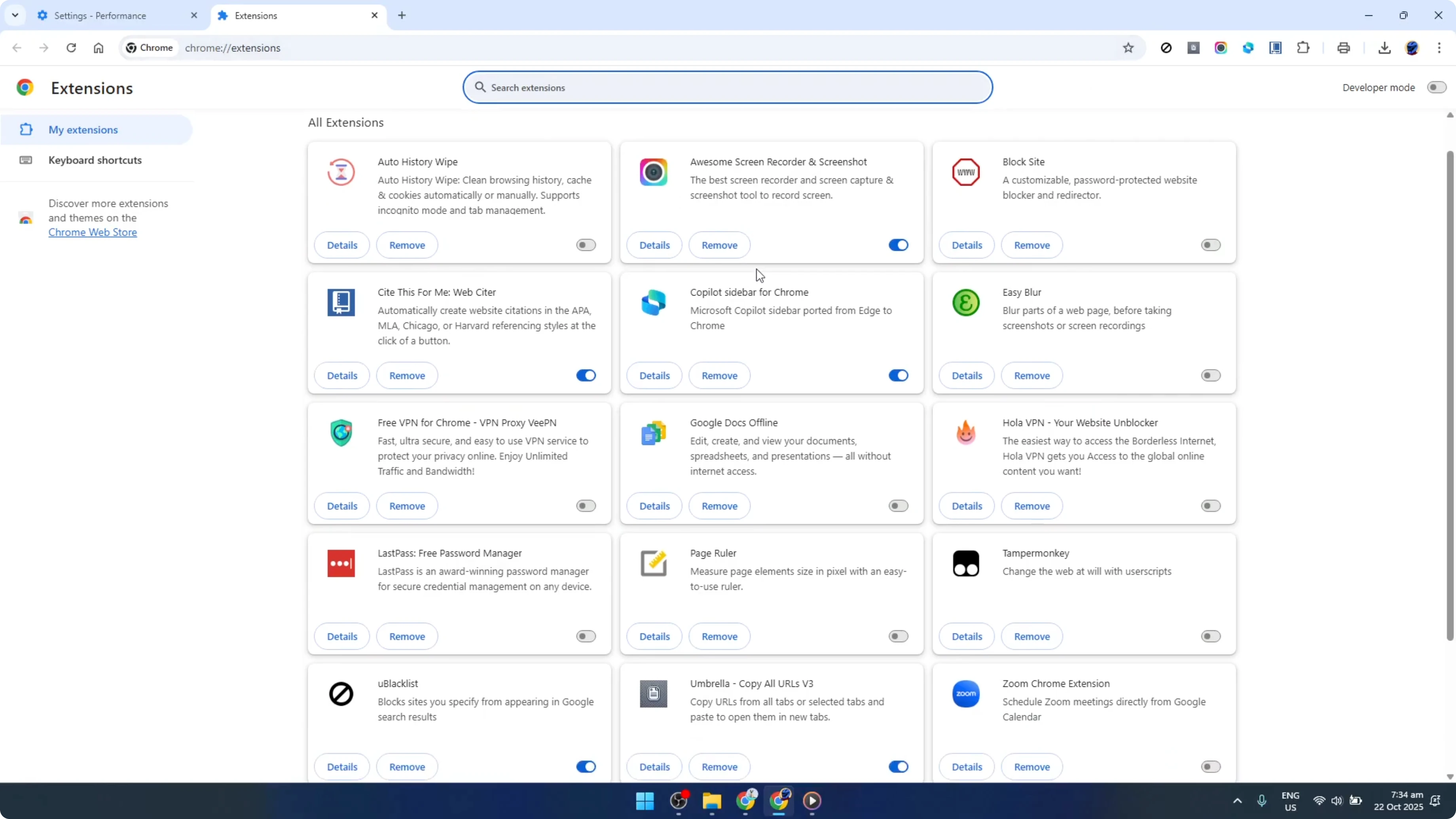Open the ENG US language indicator

1290,801
